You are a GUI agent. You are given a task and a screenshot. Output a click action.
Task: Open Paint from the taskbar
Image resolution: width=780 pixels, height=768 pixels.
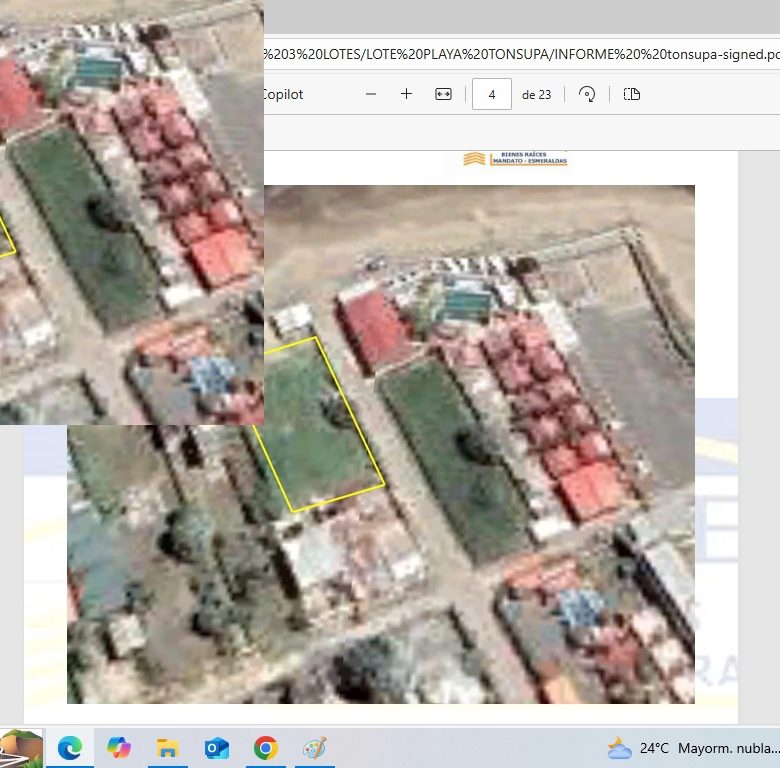point(314,748)
